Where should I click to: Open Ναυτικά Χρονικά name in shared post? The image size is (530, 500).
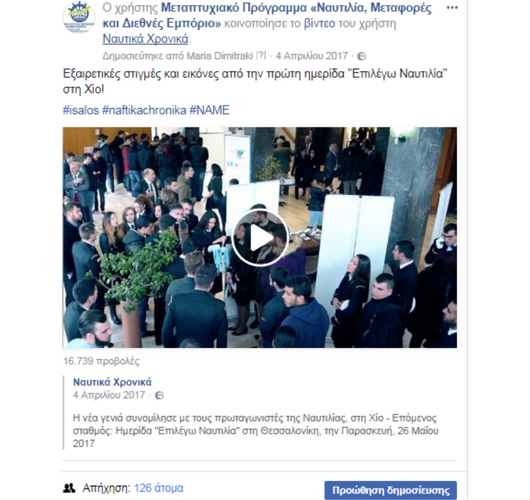coord(112,382)
